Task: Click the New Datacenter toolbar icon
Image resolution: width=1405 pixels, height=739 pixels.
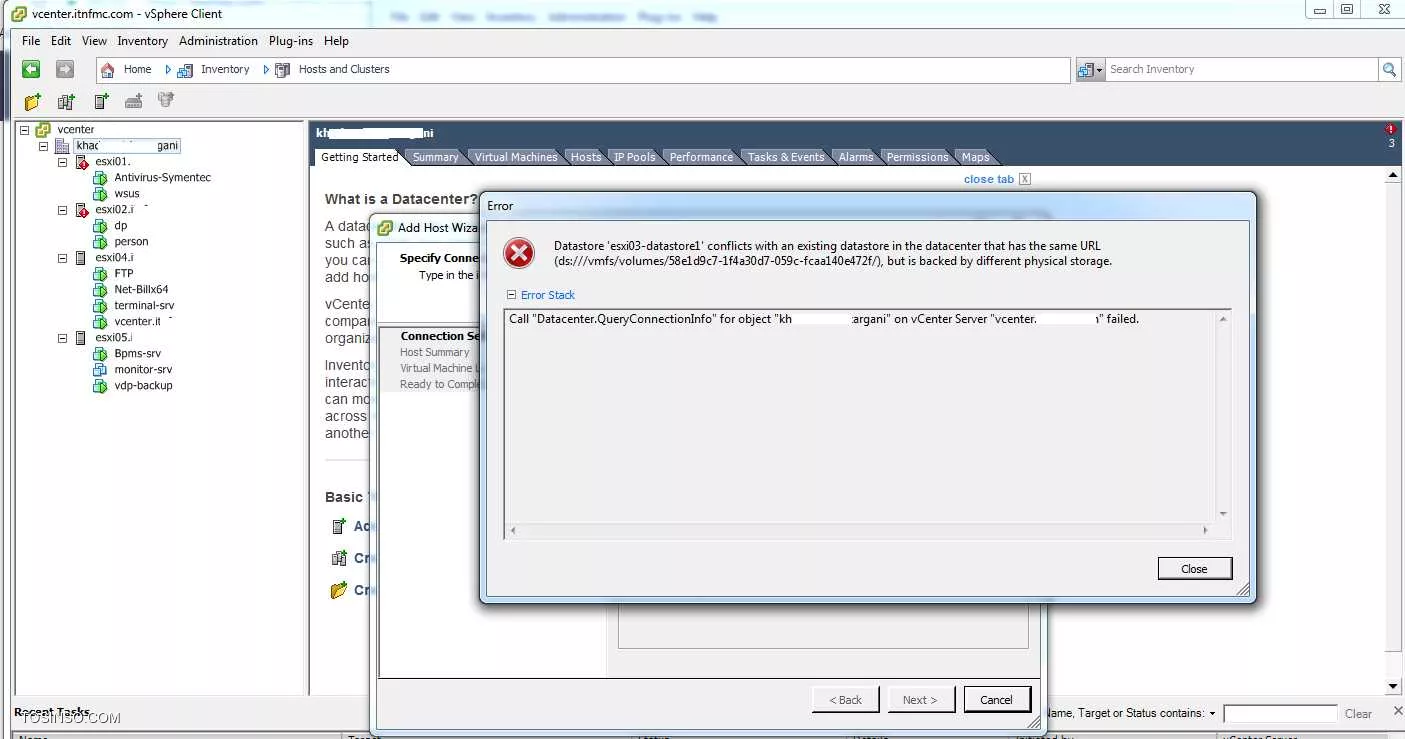Action: (x=66, y=101)
